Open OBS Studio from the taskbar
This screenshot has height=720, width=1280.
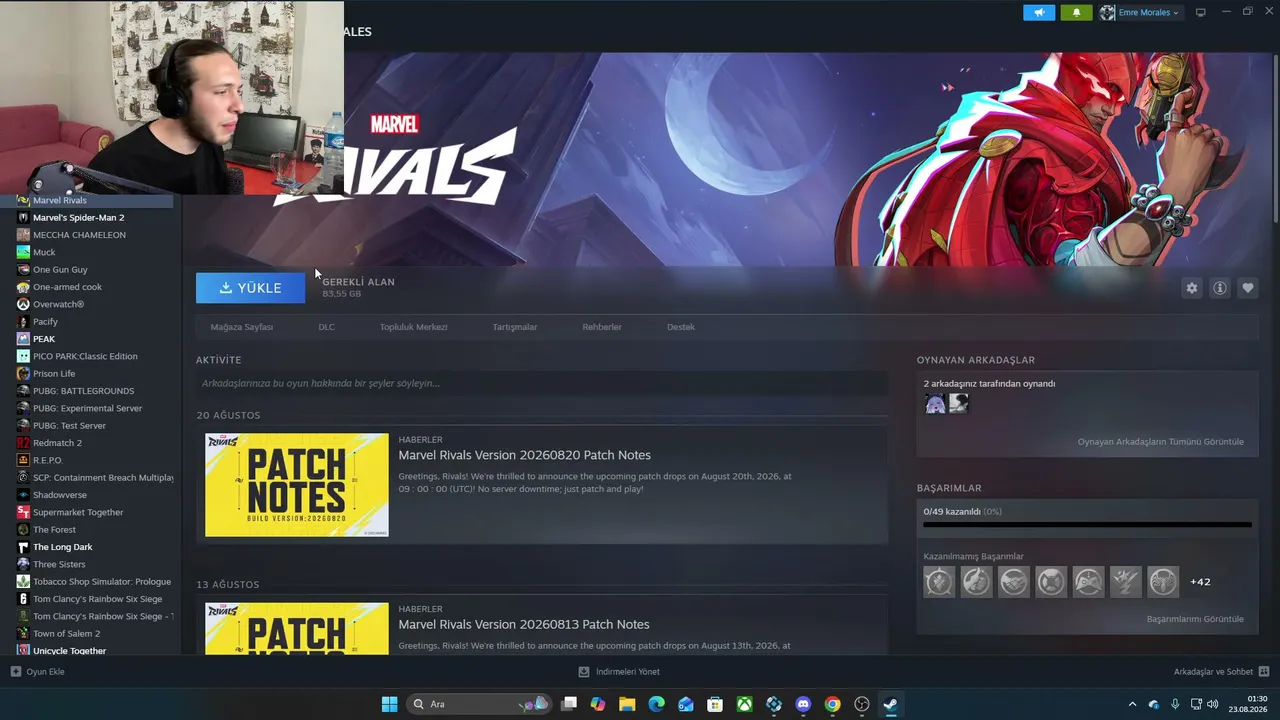click(x=862, y=704)
